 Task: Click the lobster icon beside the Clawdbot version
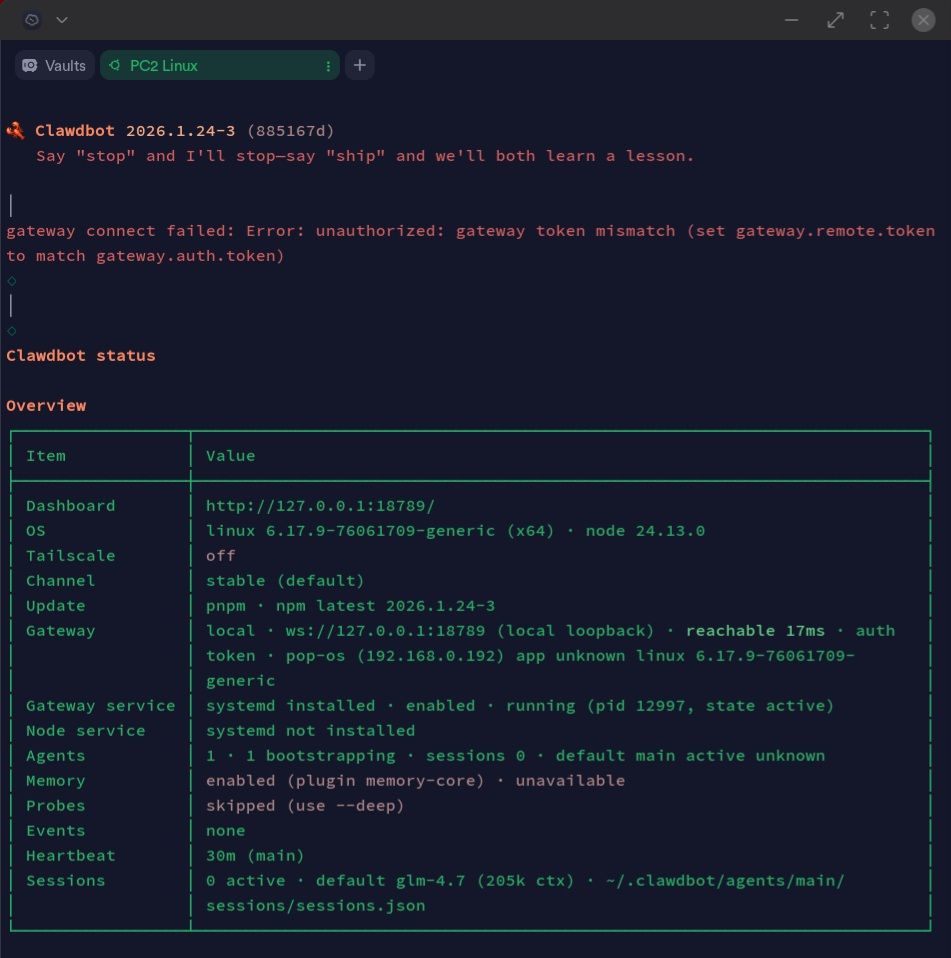(x=15, y=129)
